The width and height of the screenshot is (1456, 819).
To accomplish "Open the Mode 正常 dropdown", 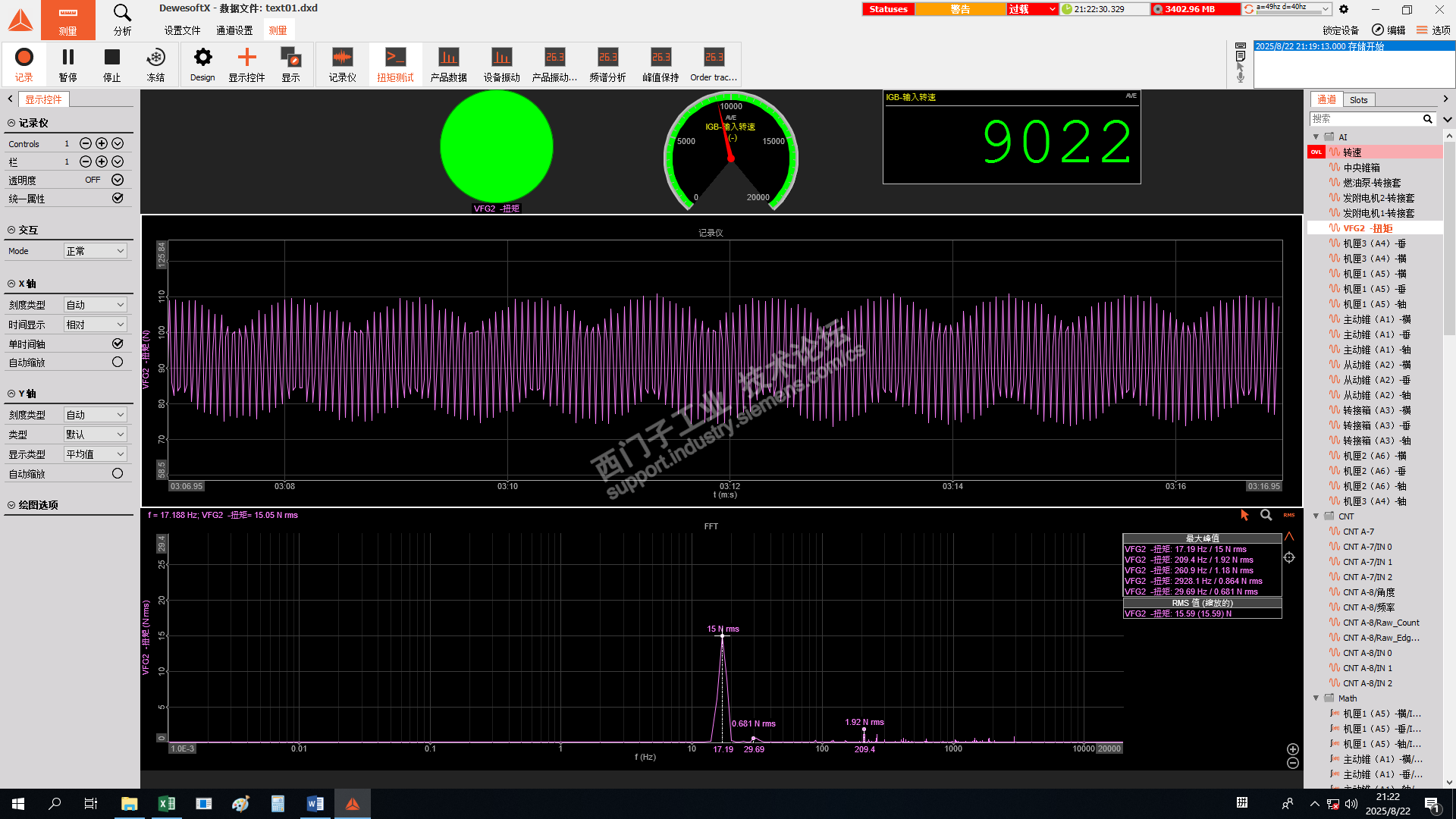I will pyautogui.click(x=95, y=251).
